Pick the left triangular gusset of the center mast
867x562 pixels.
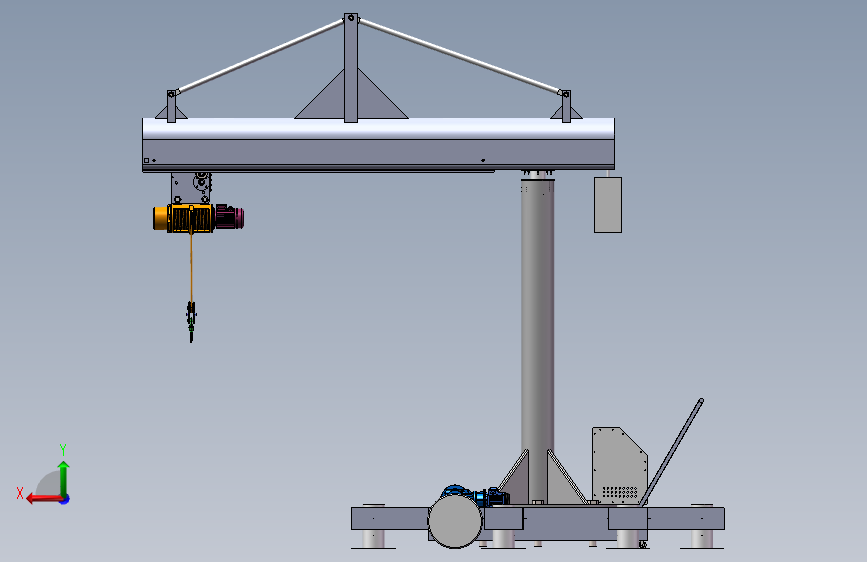pyautogui.click(x=325, y=100)
